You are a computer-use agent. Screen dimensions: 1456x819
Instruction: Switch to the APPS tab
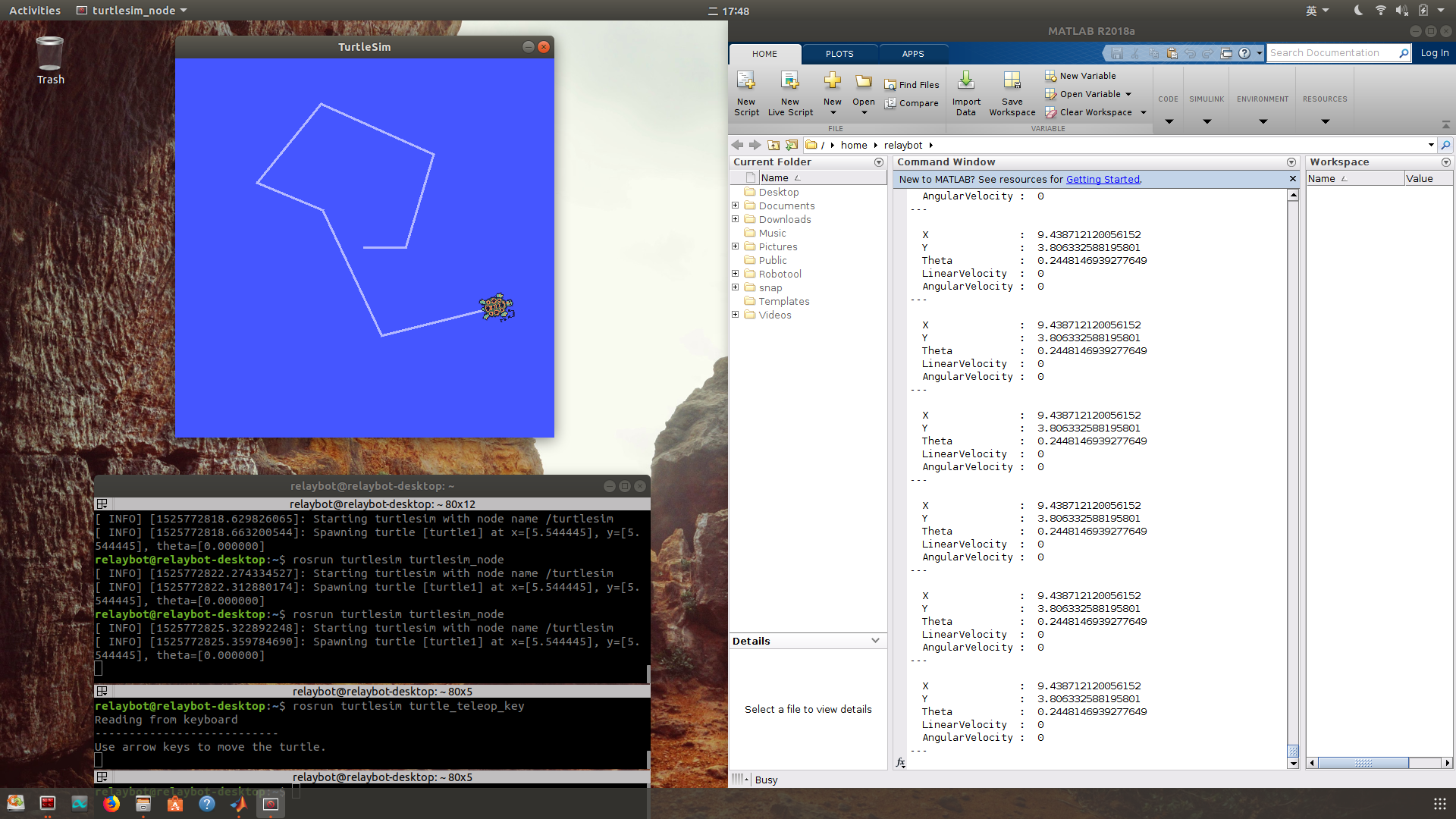(x=913, y=54)
